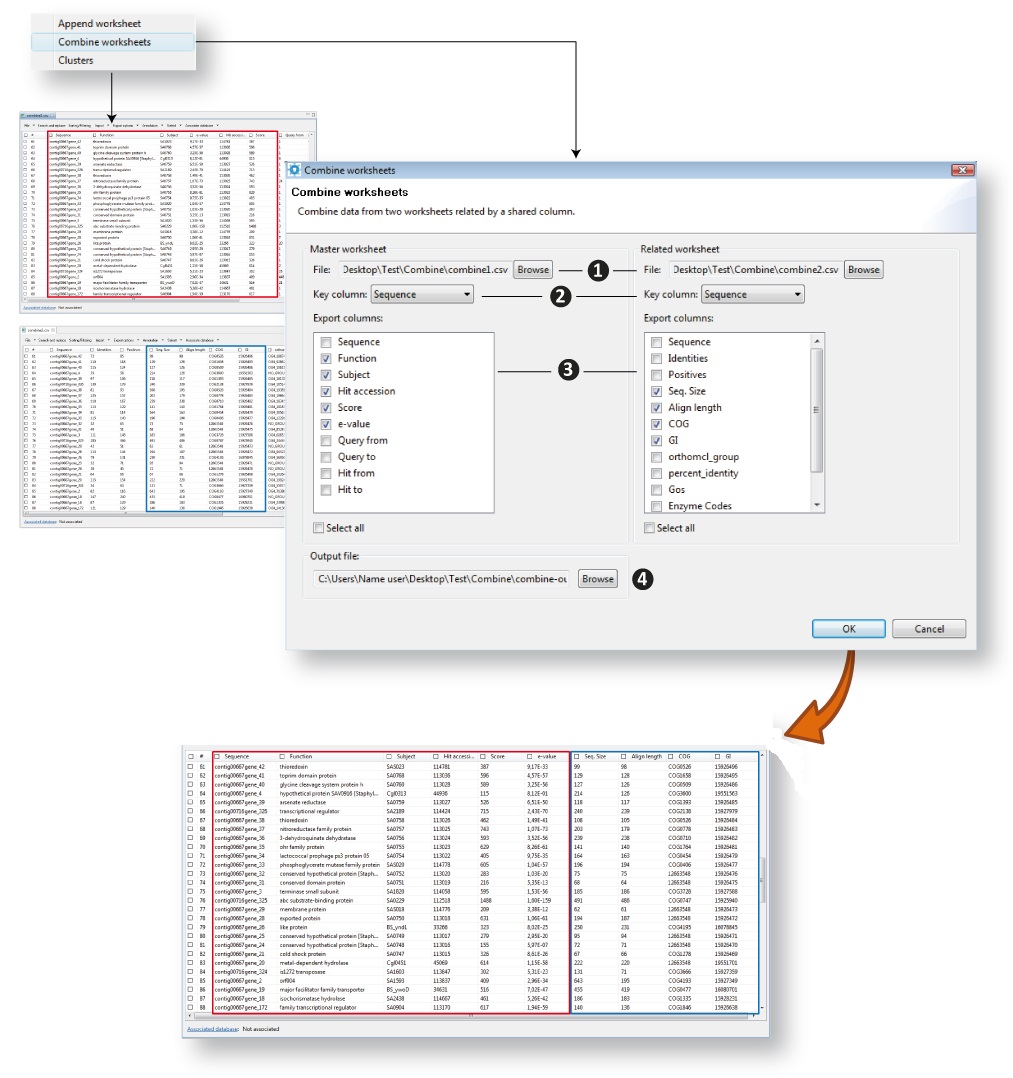The width and height of the screenshot is (1013, 1078).
Task: Select Clusters in the menu
Action: click(76, 60)
